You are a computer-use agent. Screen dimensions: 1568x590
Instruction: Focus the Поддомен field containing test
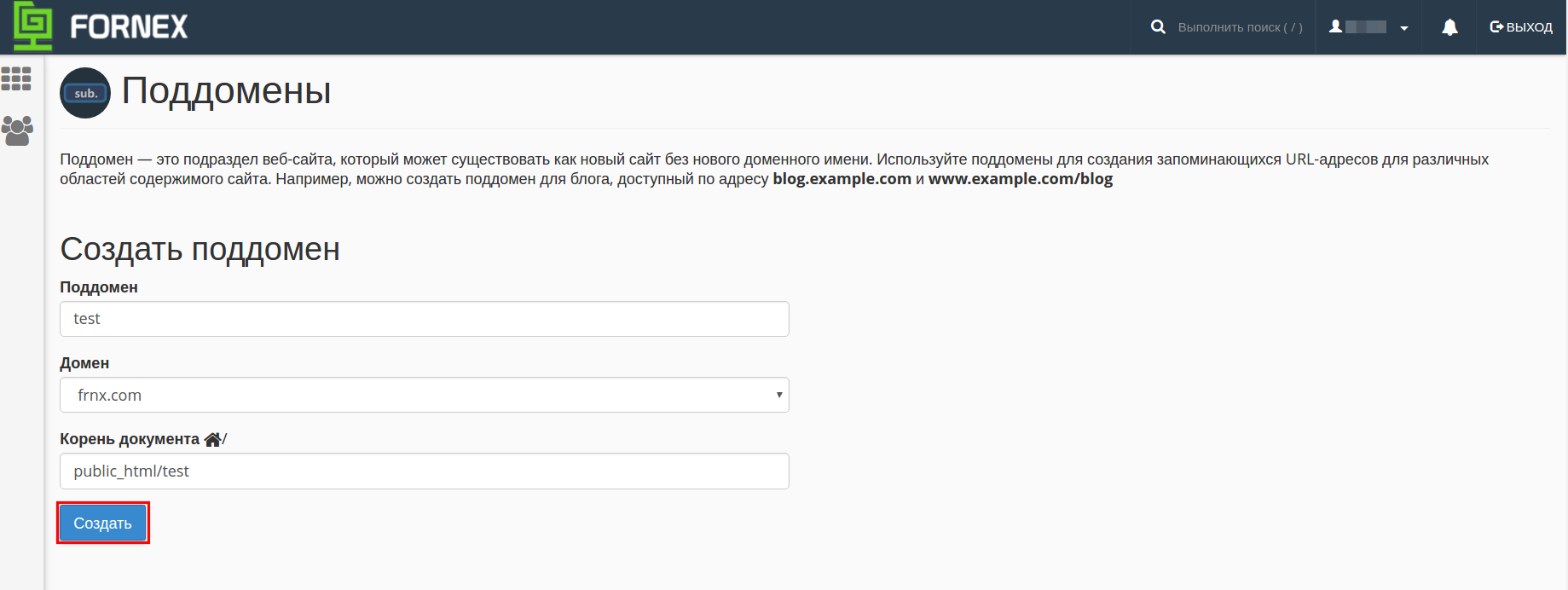click(425, 319)
